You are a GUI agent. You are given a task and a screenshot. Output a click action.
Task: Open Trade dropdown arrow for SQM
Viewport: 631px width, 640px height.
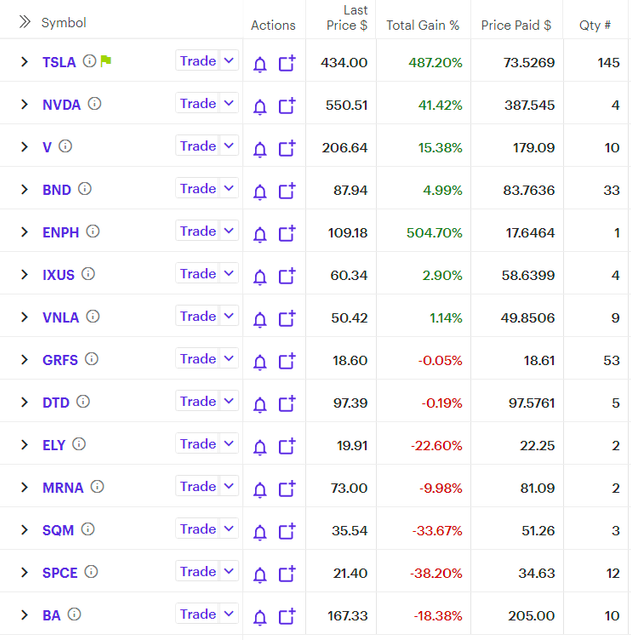click(x=229, y=529)
